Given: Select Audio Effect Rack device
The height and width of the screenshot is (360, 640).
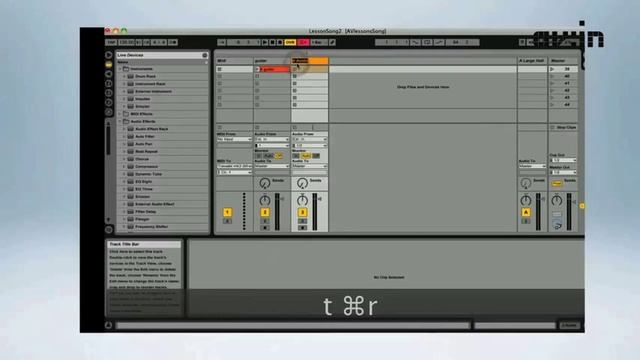Looking at the screenshot, I should coord(151,129).
